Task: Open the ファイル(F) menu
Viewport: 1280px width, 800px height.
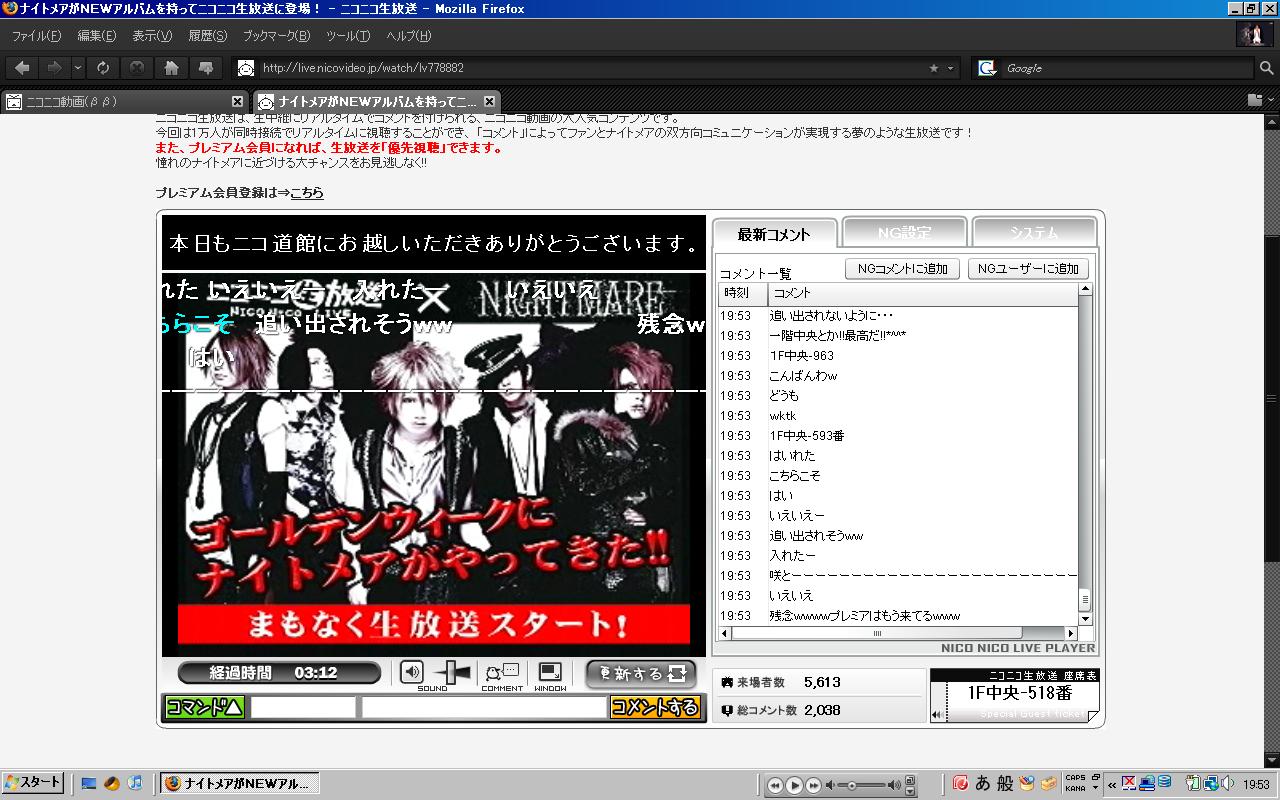Action: (x=36, y=36)
